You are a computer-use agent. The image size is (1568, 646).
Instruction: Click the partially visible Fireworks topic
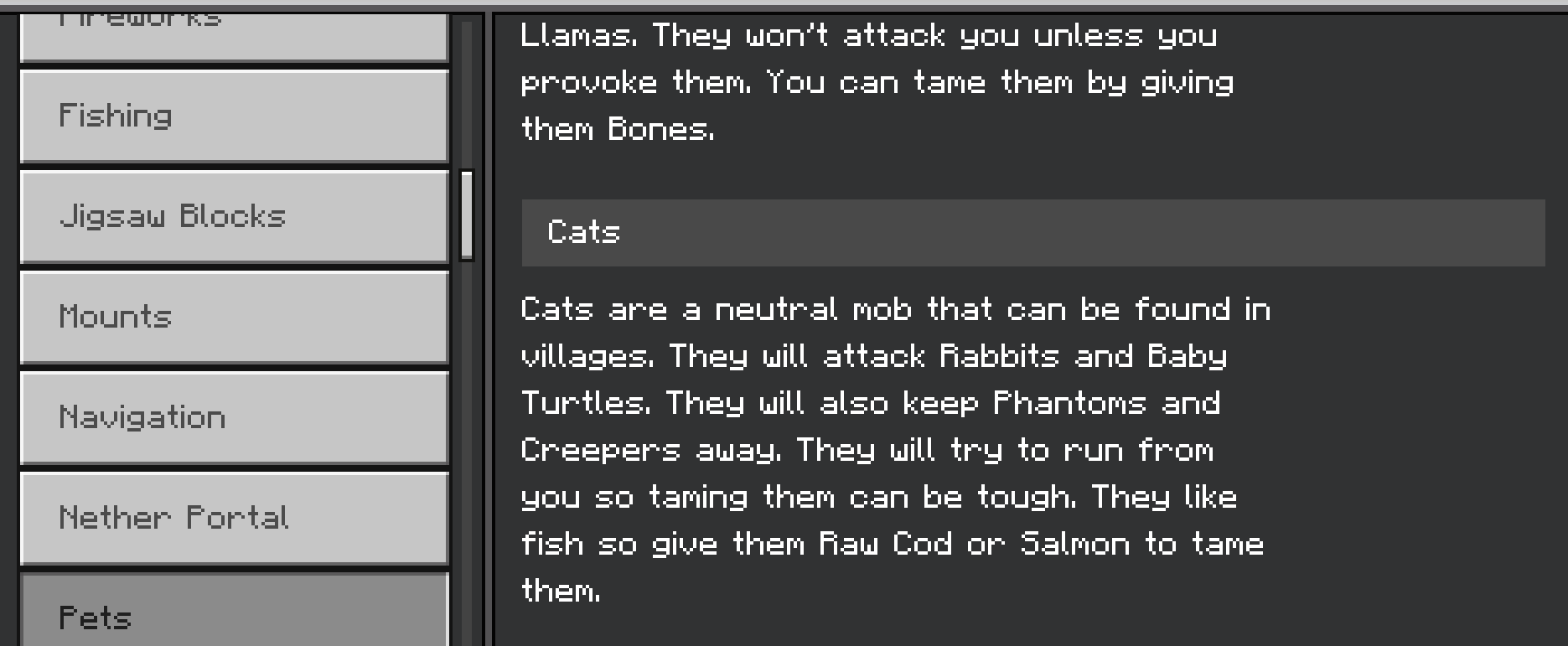(x=234, y=34)
